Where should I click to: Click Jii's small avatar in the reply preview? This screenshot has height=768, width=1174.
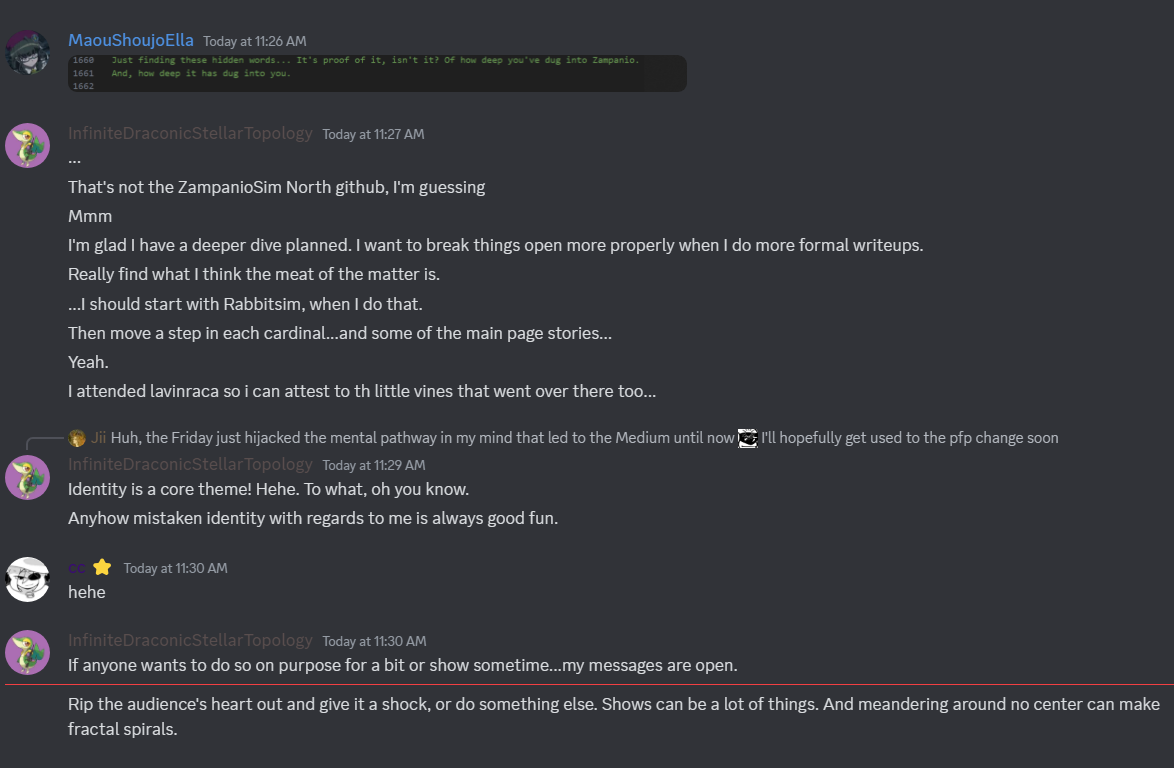[77, 438]
